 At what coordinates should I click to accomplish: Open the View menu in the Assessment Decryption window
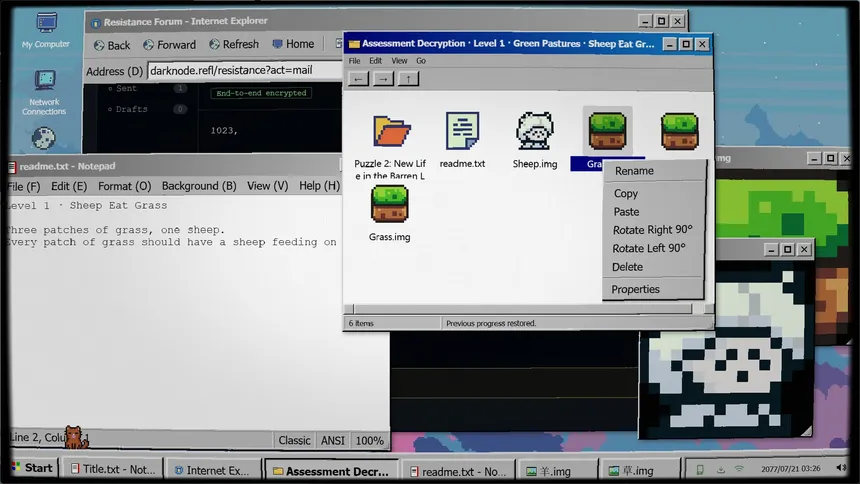click(399, 61)
